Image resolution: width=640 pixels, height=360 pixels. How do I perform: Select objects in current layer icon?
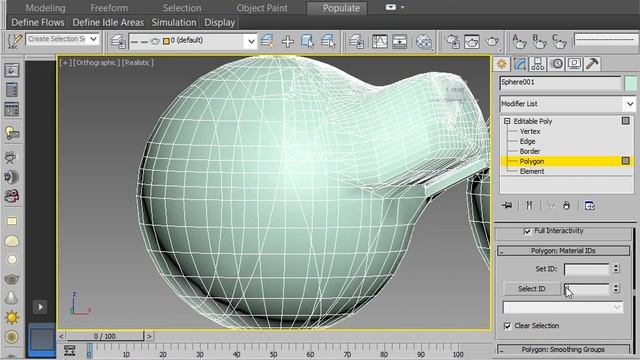tap(307, 41)
